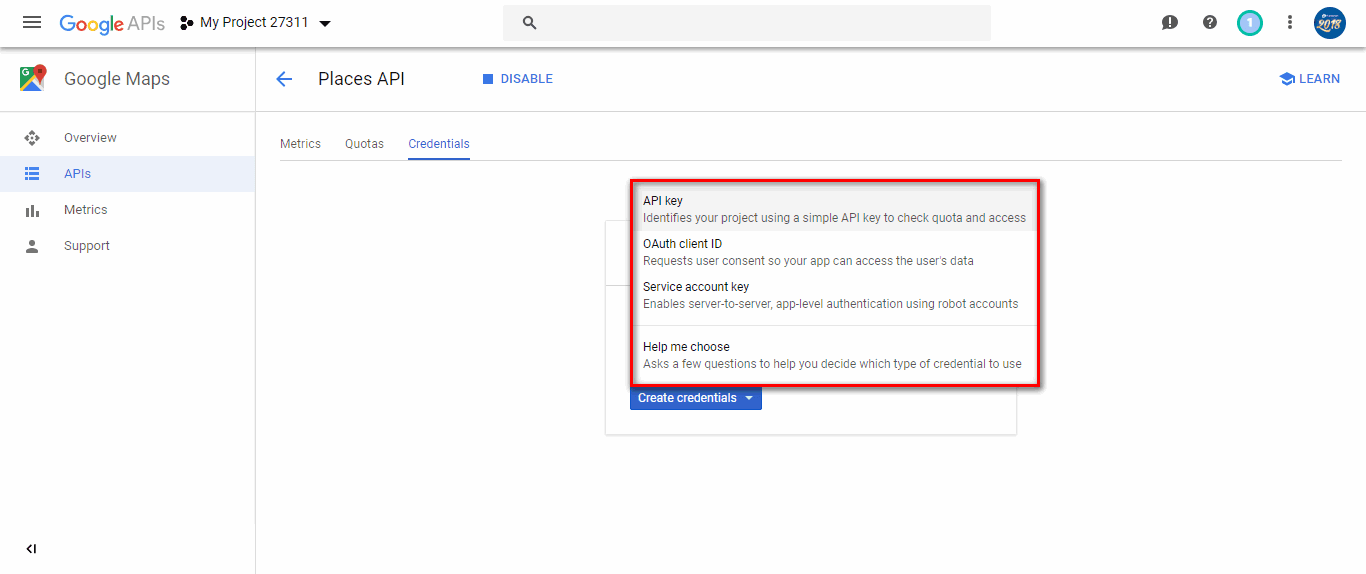The width and height of the screenshot is (1366, 574).
Task: Open Overview in the sidebar
Action: click(x=127, y=138)
